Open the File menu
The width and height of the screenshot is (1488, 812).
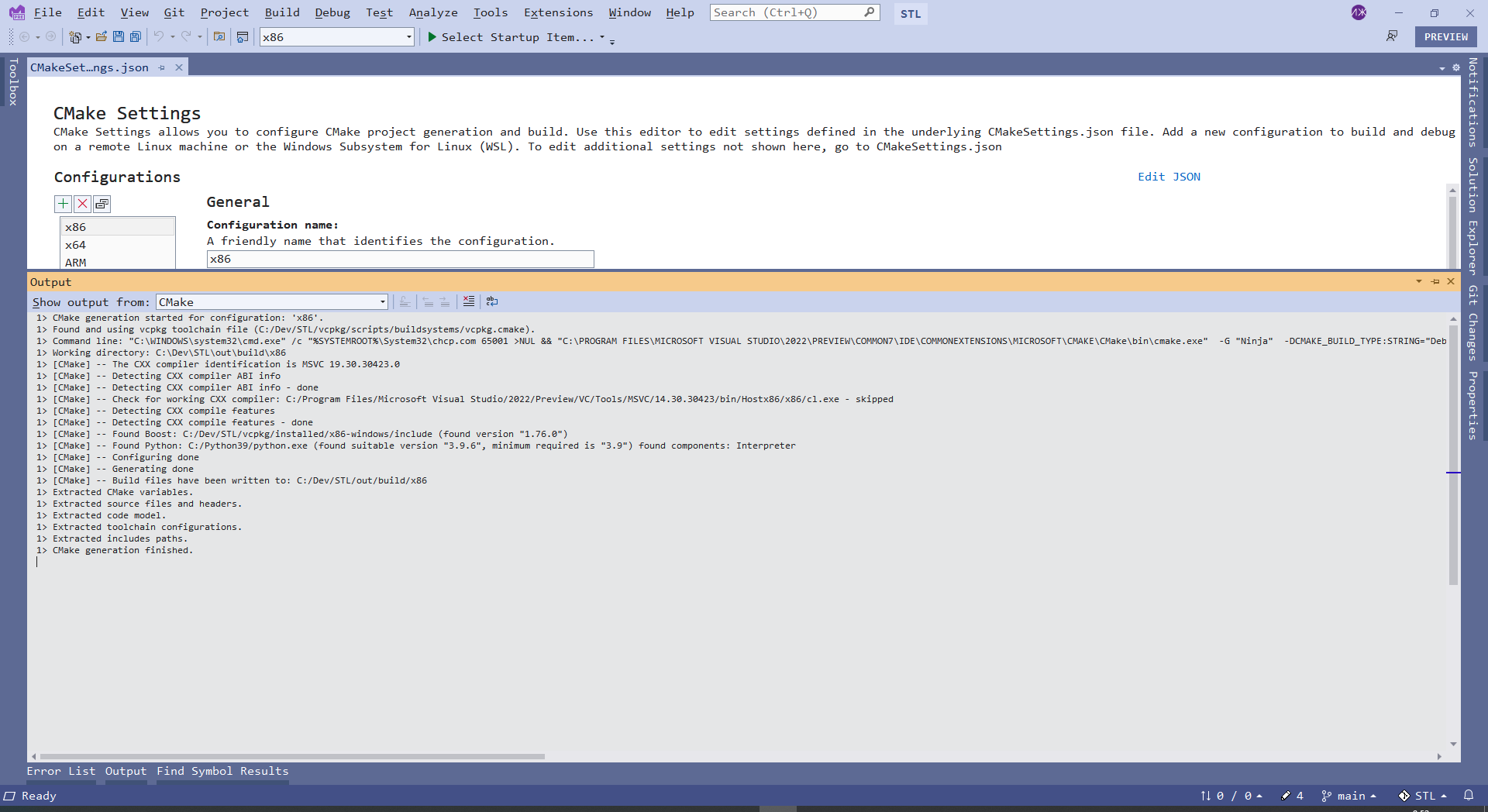(x=48, y=12)
